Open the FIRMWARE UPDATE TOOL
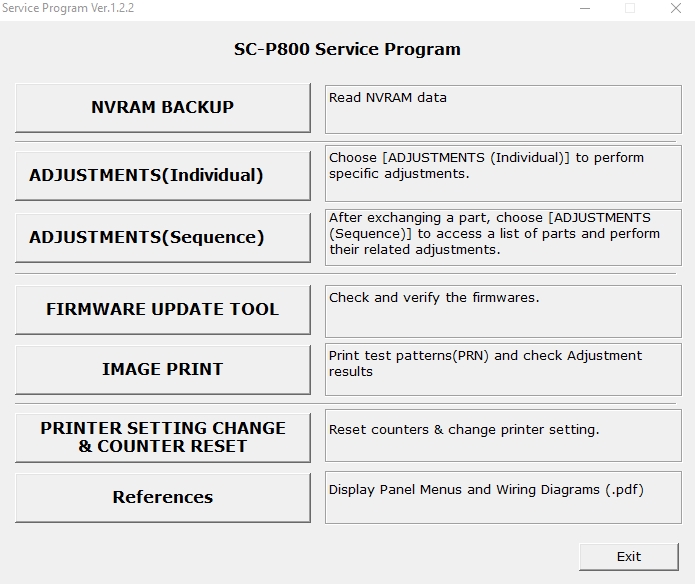This screenshot has width=695, height=584. point(163,309)
